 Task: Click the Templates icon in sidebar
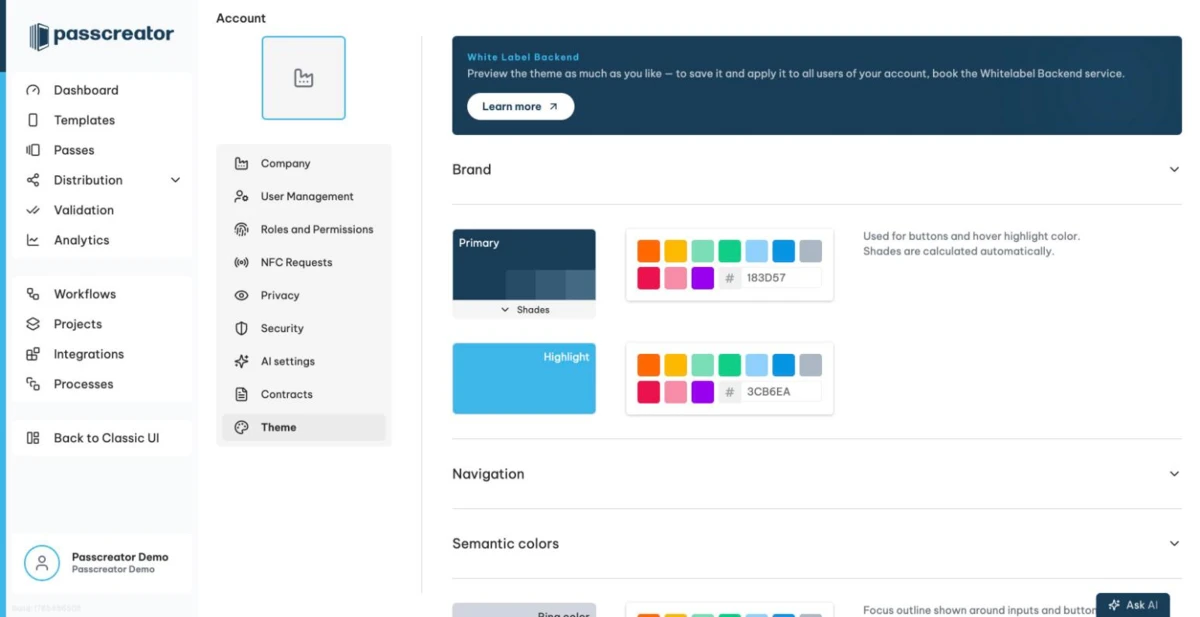33,120
